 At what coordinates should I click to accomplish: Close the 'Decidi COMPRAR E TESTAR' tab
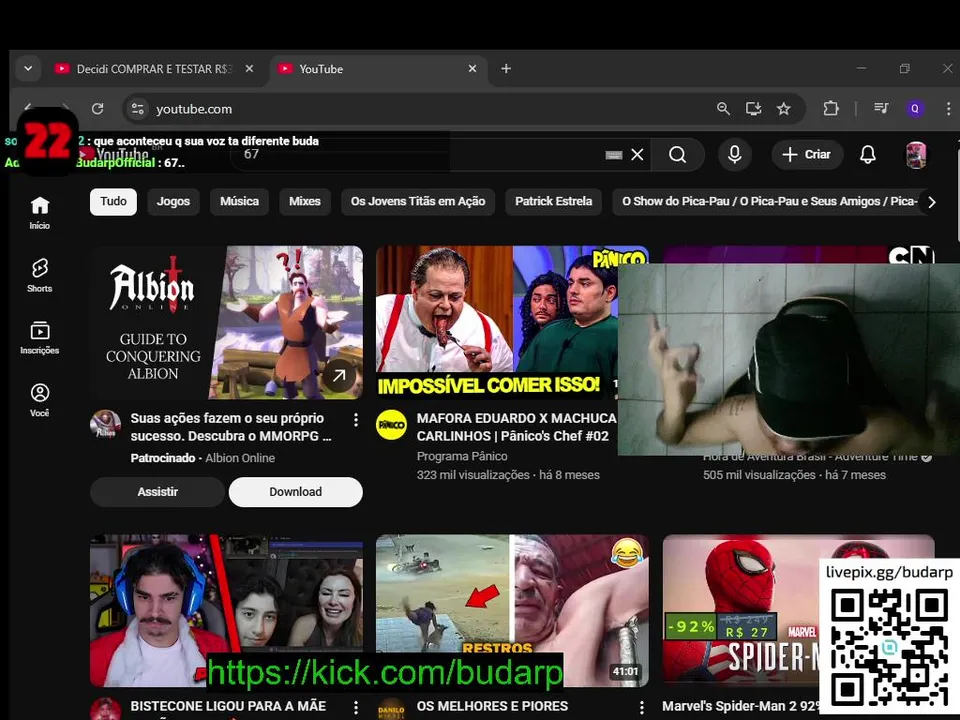click(x=249, y=69)
